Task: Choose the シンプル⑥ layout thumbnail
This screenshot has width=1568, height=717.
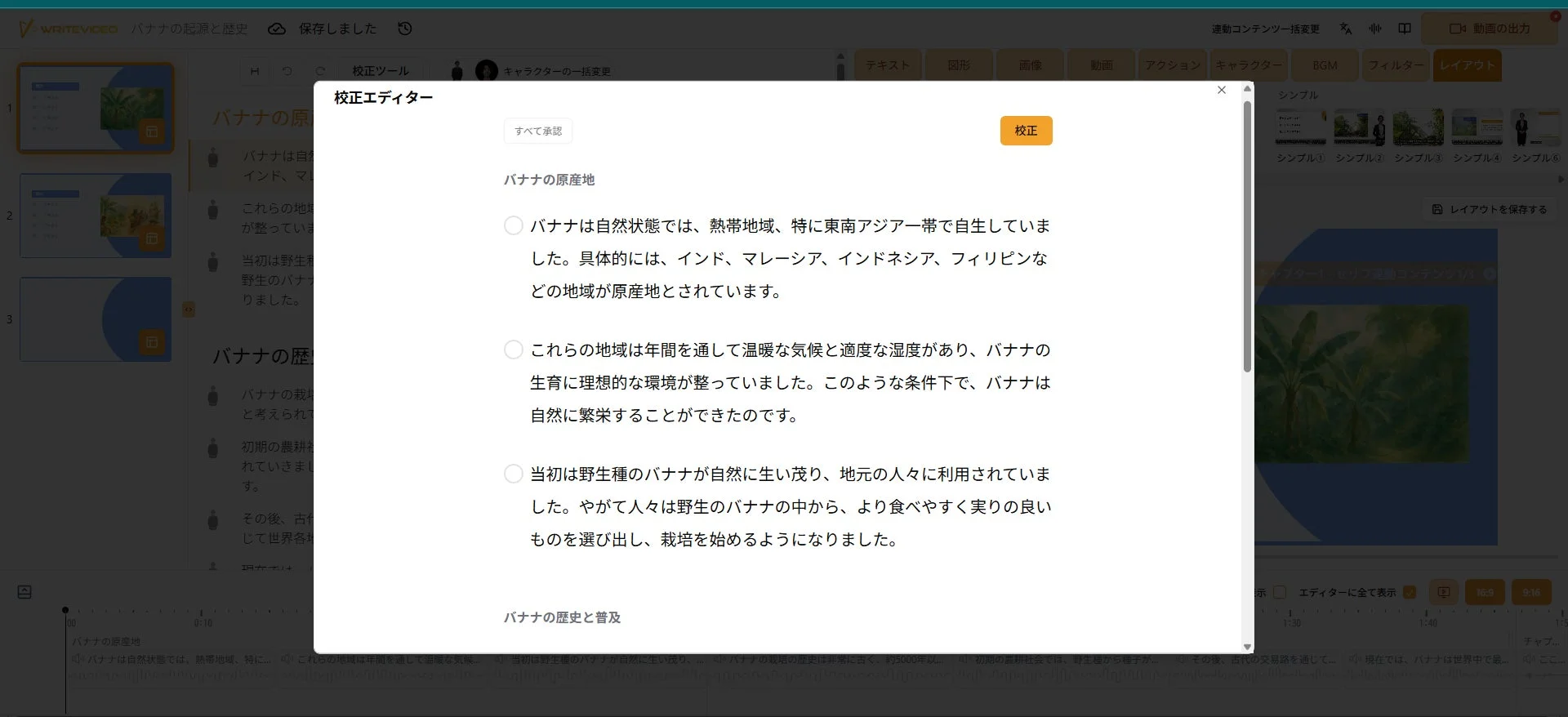Action: 1535,127
